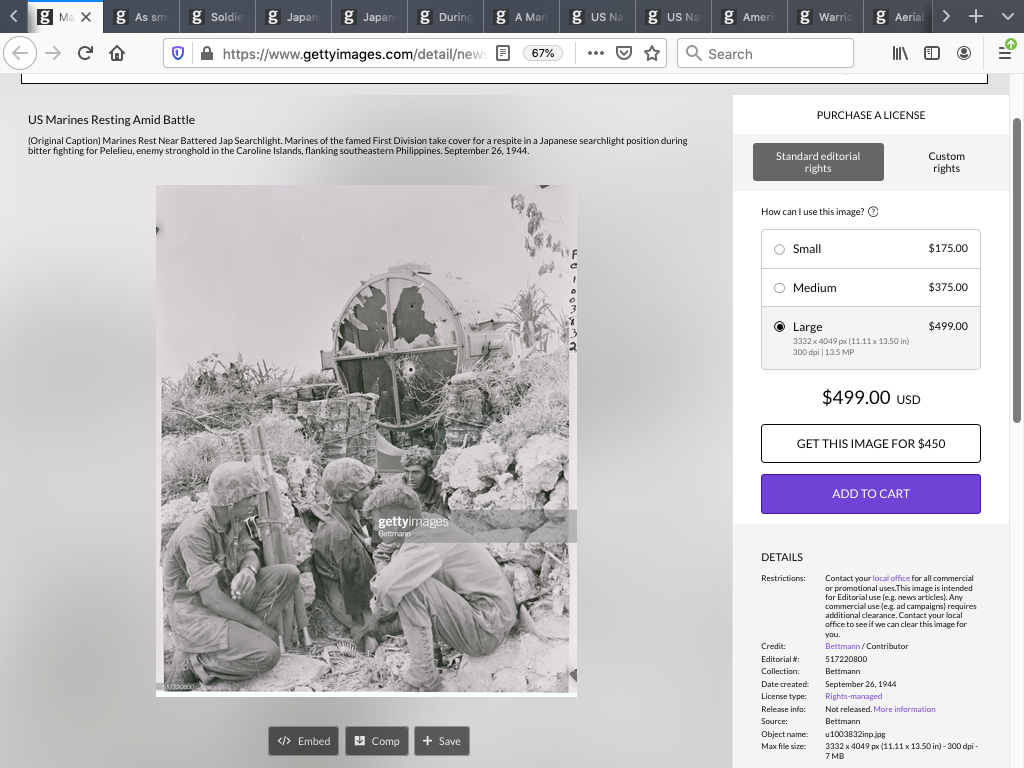Click help icon beside image usage question

(x=873, y=212)
